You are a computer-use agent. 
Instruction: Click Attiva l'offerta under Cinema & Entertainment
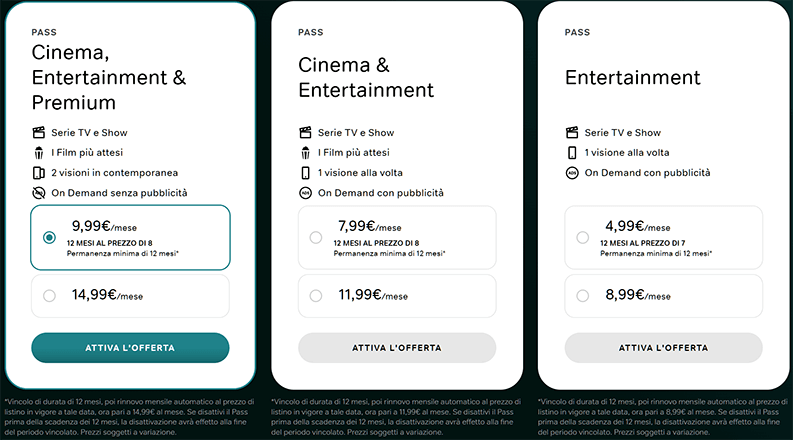[x=397, y=348]
